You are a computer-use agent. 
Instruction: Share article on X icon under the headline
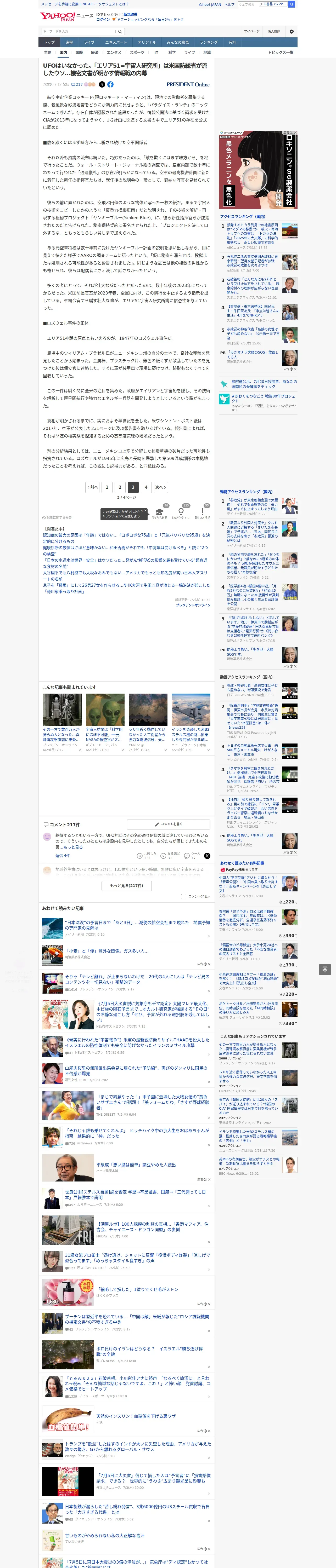[102, 85]
